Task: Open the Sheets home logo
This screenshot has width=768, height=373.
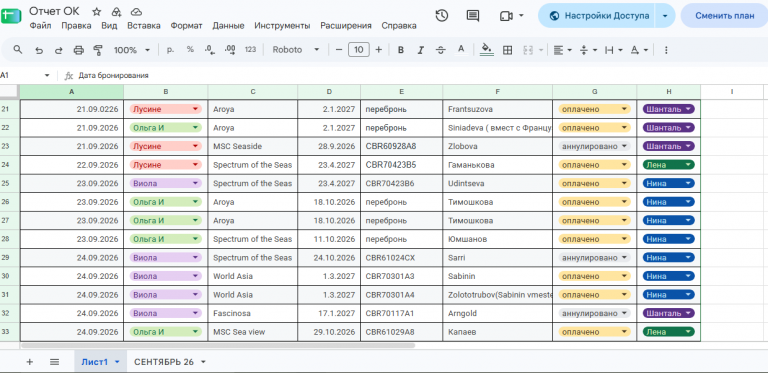Action: coord(11,16)
